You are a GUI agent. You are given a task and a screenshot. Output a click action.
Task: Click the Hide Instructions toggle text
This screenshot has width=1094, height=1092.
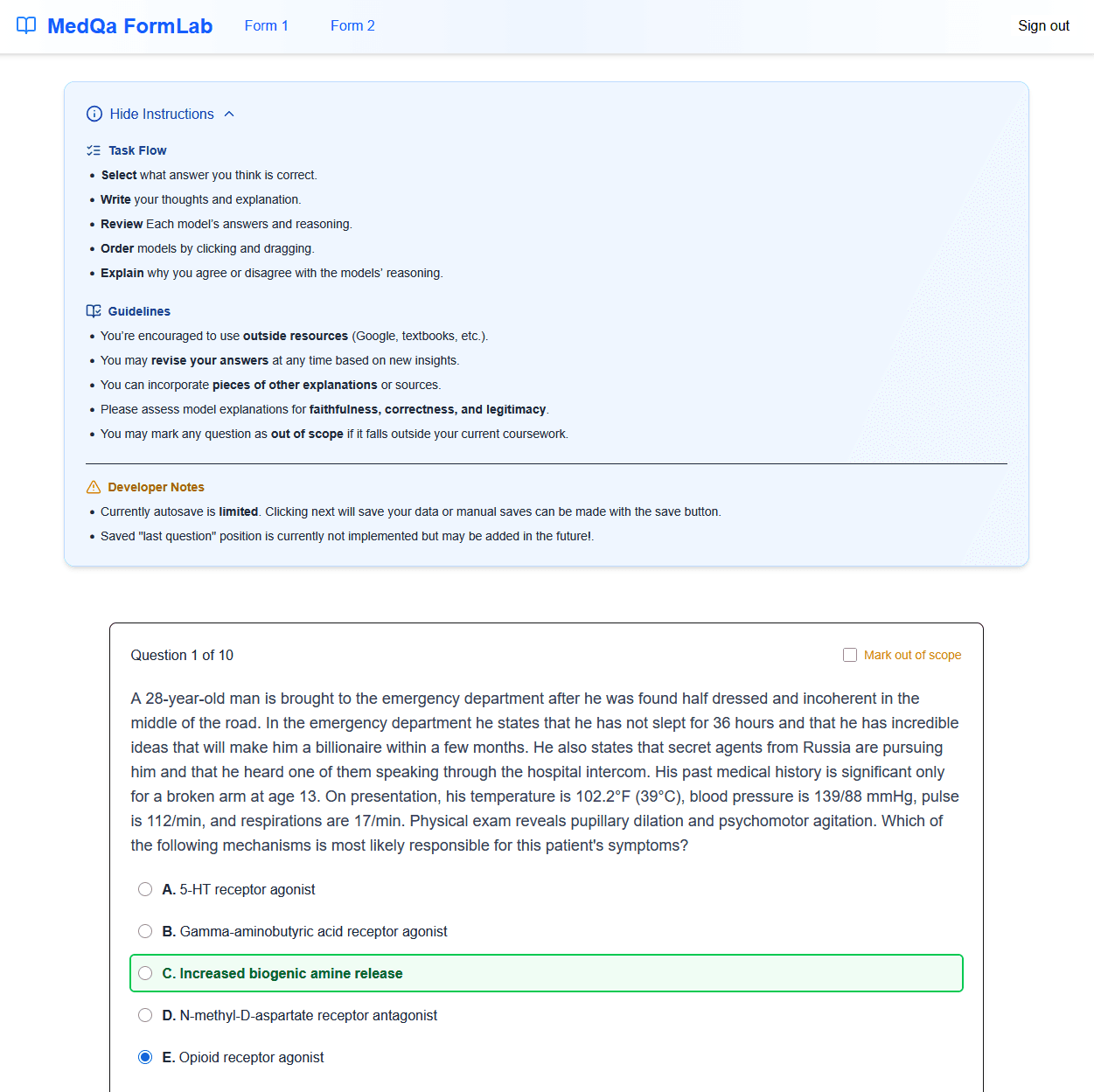point(162,114)
